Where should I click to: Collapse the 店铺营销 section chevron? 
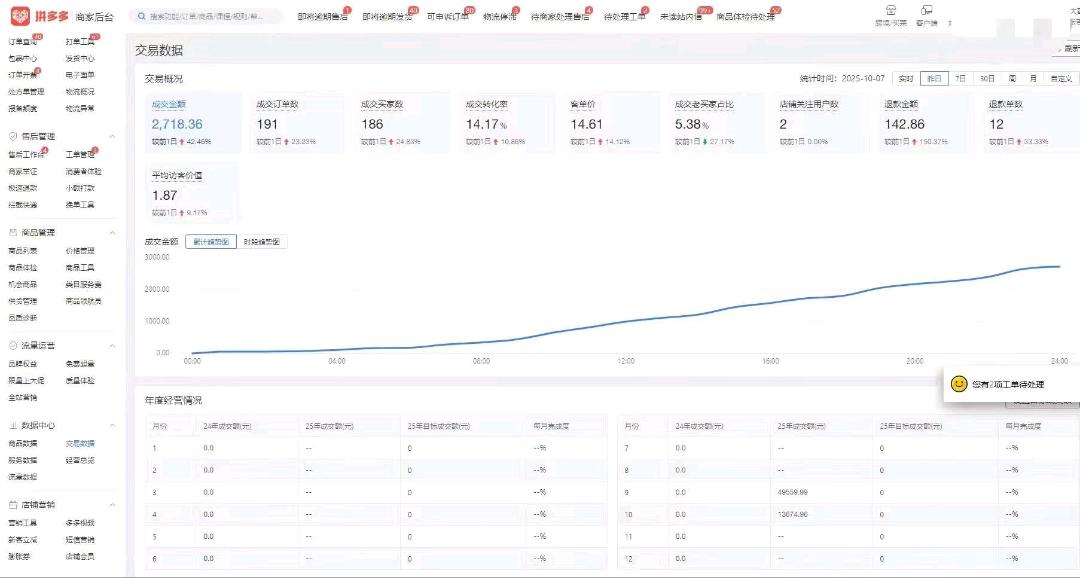pos(112,505)
